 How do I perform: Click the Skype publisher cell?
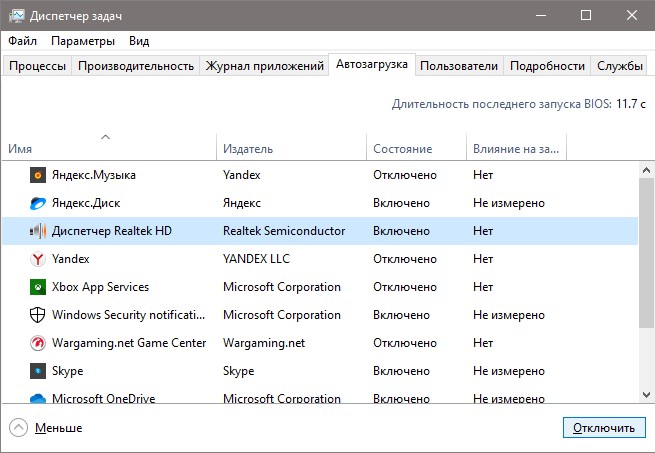pos(239,371)
